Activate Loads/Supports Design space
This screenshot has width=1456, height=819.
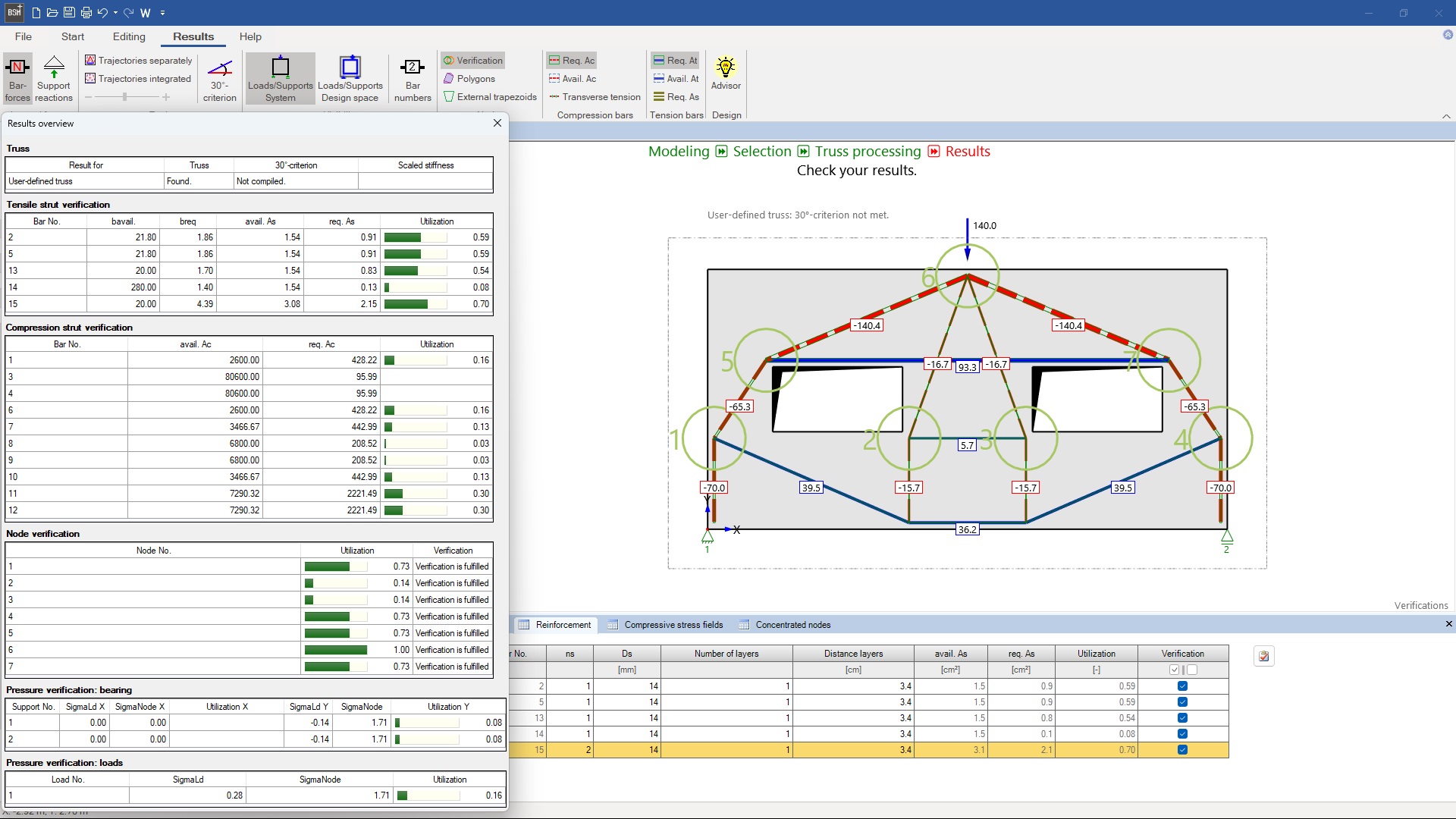point(350,78)
